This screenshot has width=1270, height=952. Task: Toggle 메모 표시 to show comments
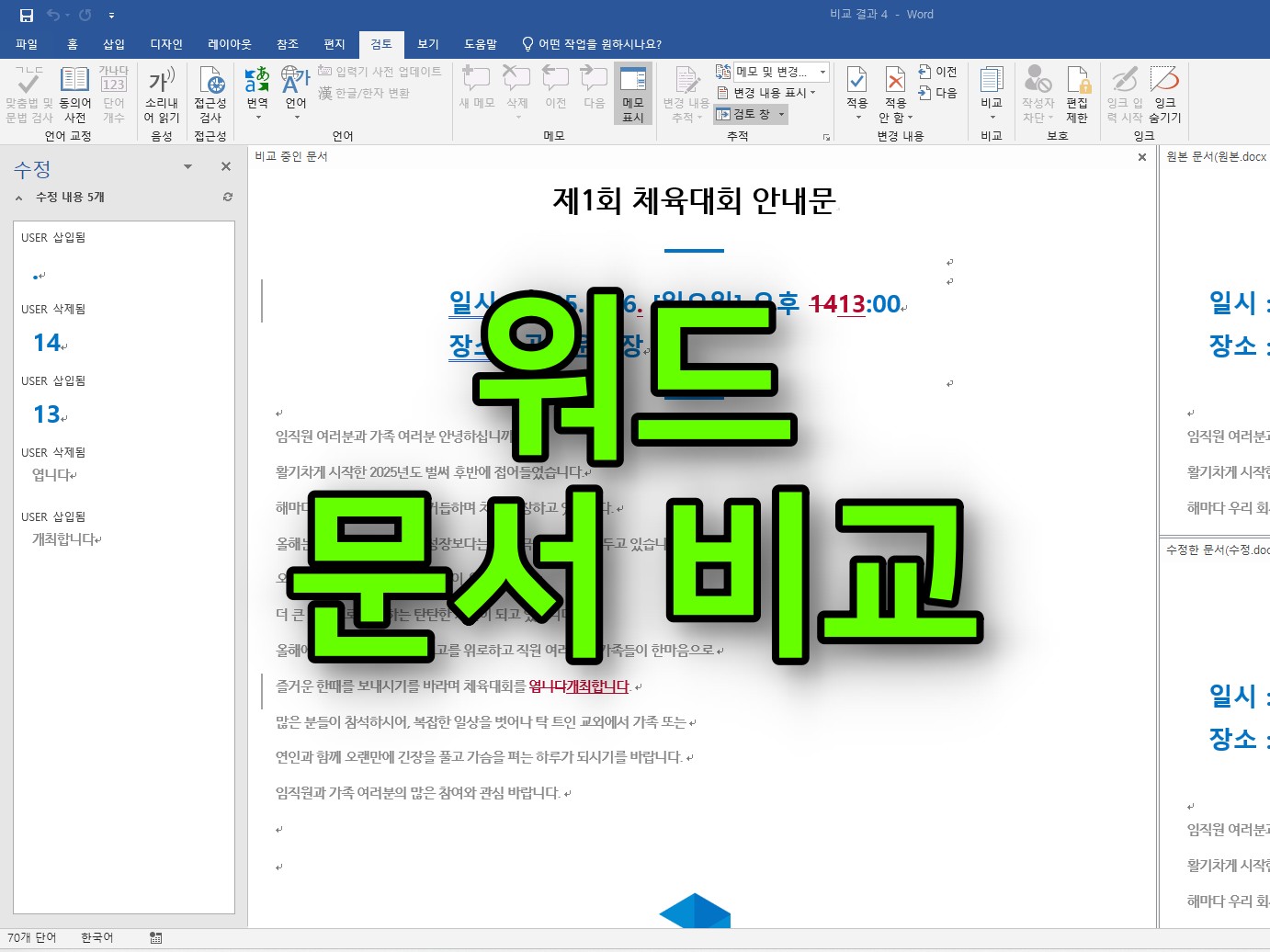pos(633,92)
